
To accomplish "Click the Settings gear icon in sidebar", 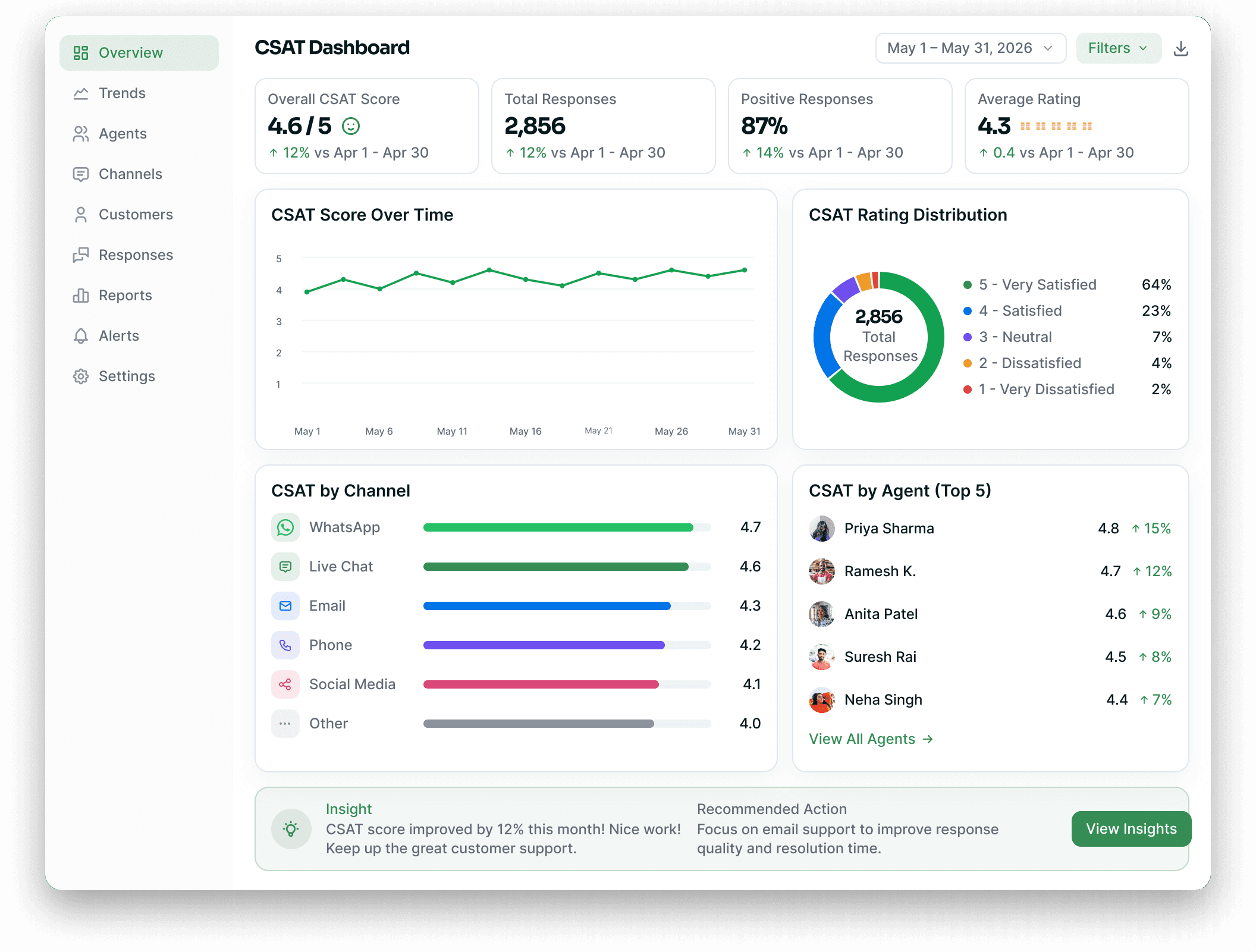I will (81, 376).
